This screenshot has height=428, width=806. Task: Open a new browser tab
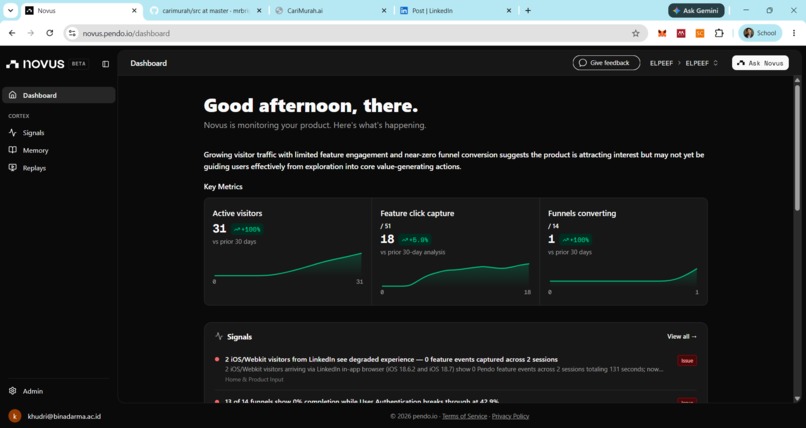point(528,10)
